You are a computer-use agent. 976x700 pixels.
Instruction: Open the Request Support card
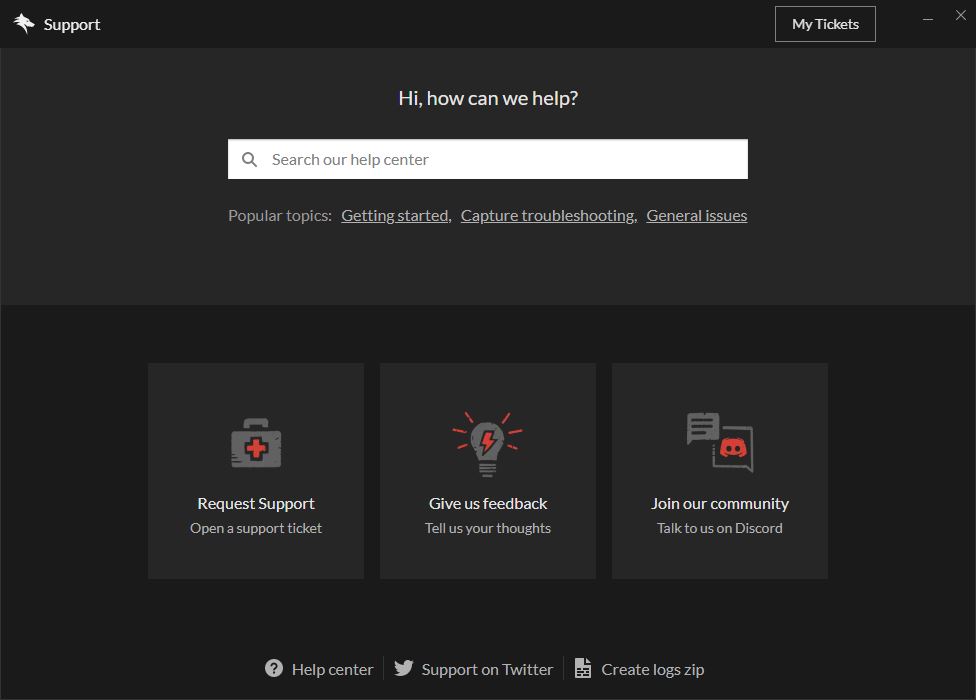(256, 471)
